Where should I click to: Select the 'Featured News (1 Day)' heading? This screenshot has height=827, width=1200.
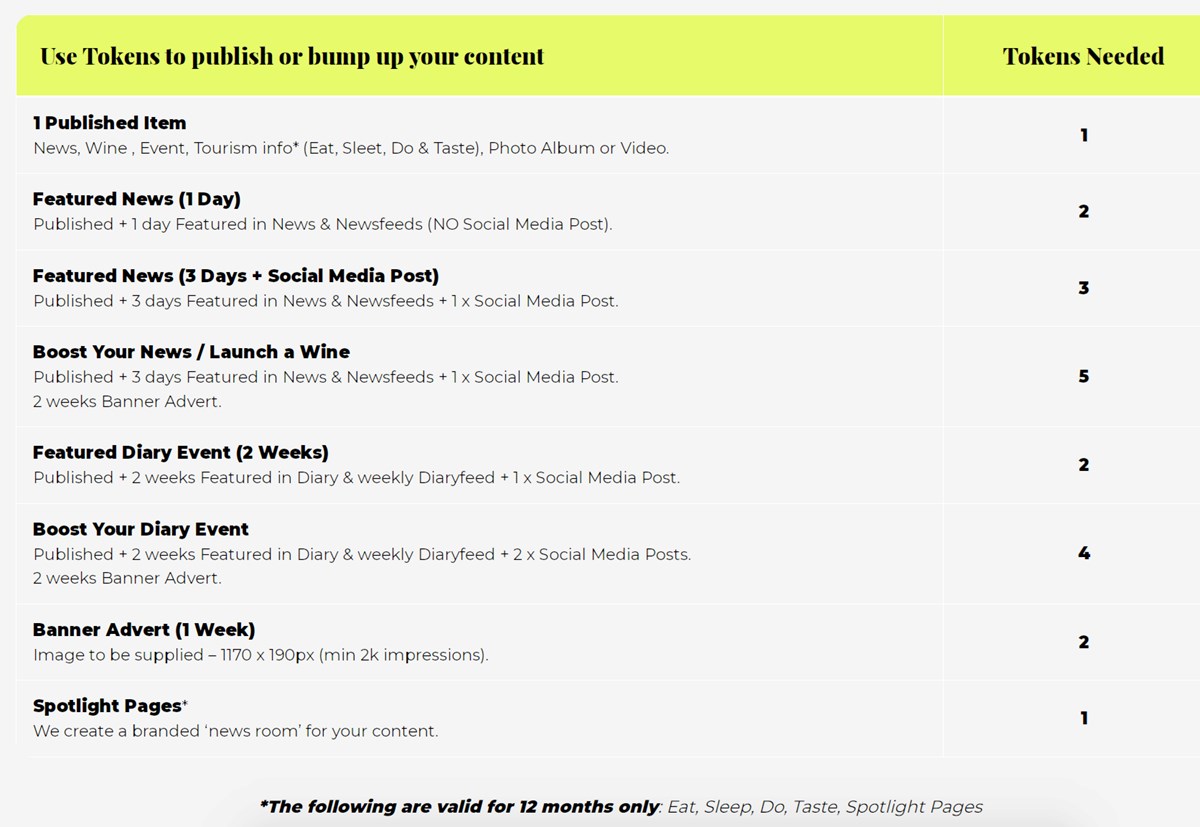click(x=136, y=199)
